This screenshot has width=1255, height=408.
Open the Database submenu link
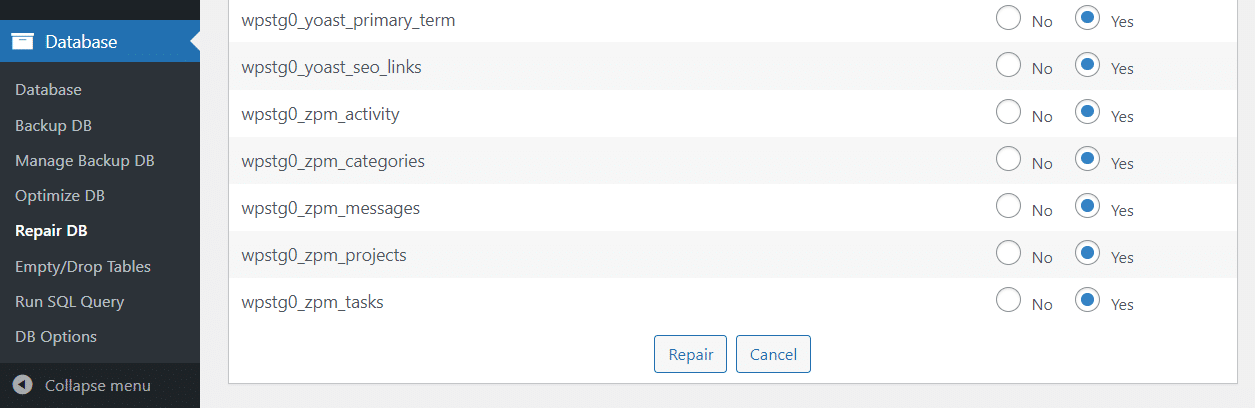pyautogui.click(x=48, y=90)
